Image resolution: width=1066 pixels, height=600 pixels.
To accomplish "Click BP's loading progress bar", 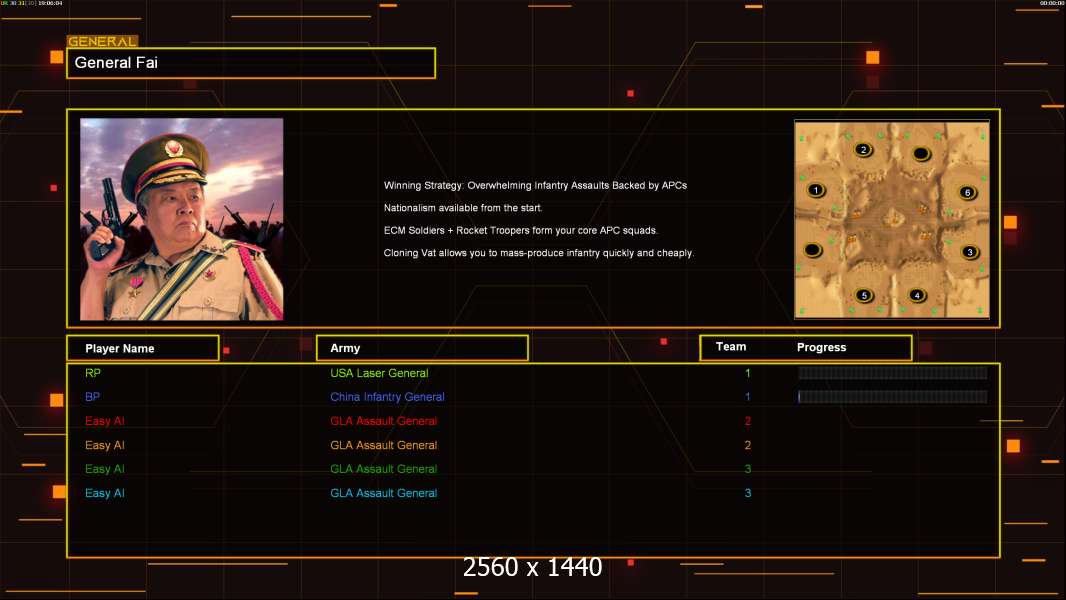I will 893,397.
